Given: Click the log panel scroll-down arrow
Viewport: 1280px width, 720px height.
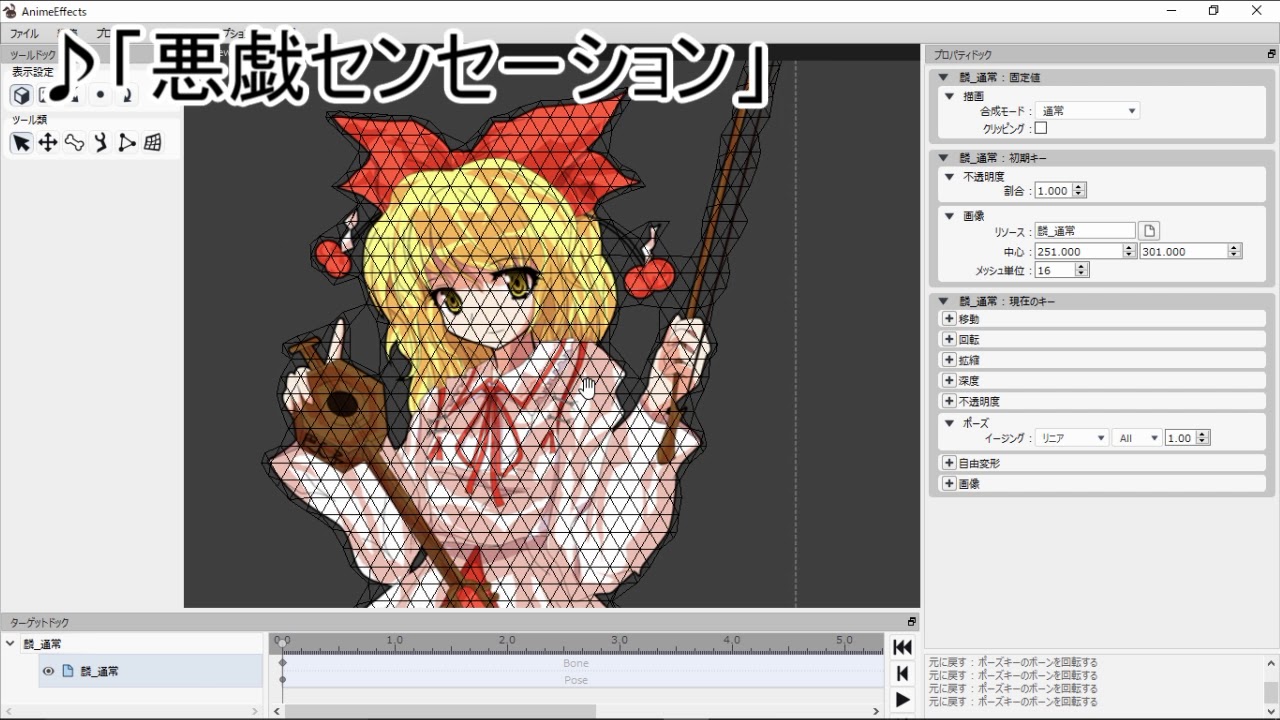Looking at the screenshot, I should coord(1271,711).
